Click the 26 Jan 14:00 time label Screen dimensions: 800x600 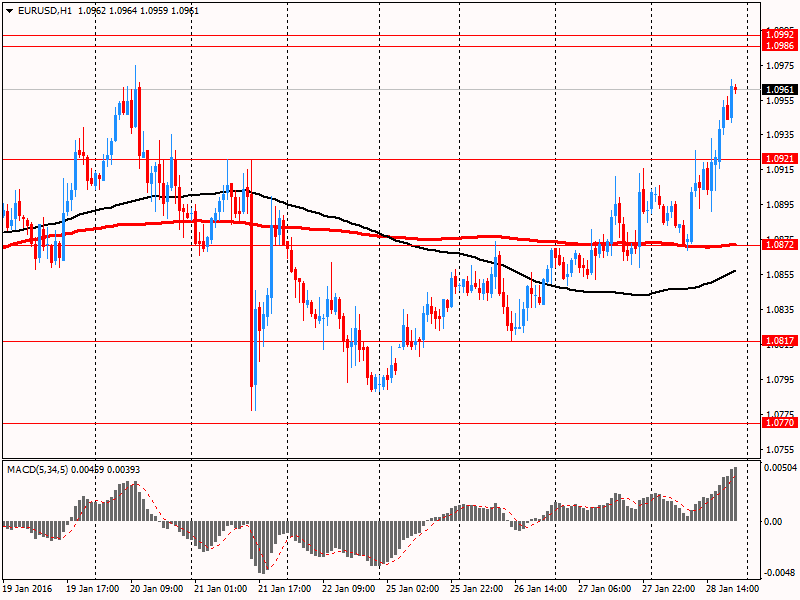[540, 589]
